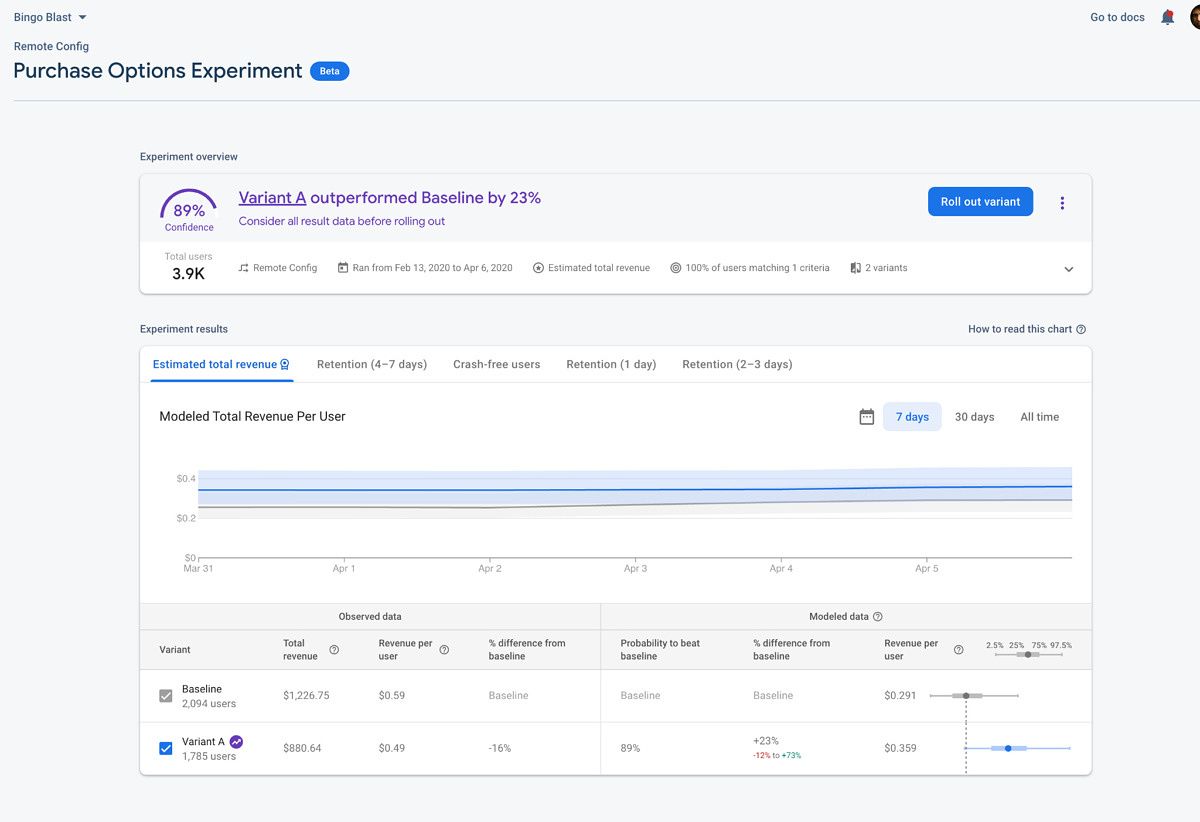This screenshot has width=1200, height=822.
Task: Click the Roll out variant button
Action: (x=980, y=201)
